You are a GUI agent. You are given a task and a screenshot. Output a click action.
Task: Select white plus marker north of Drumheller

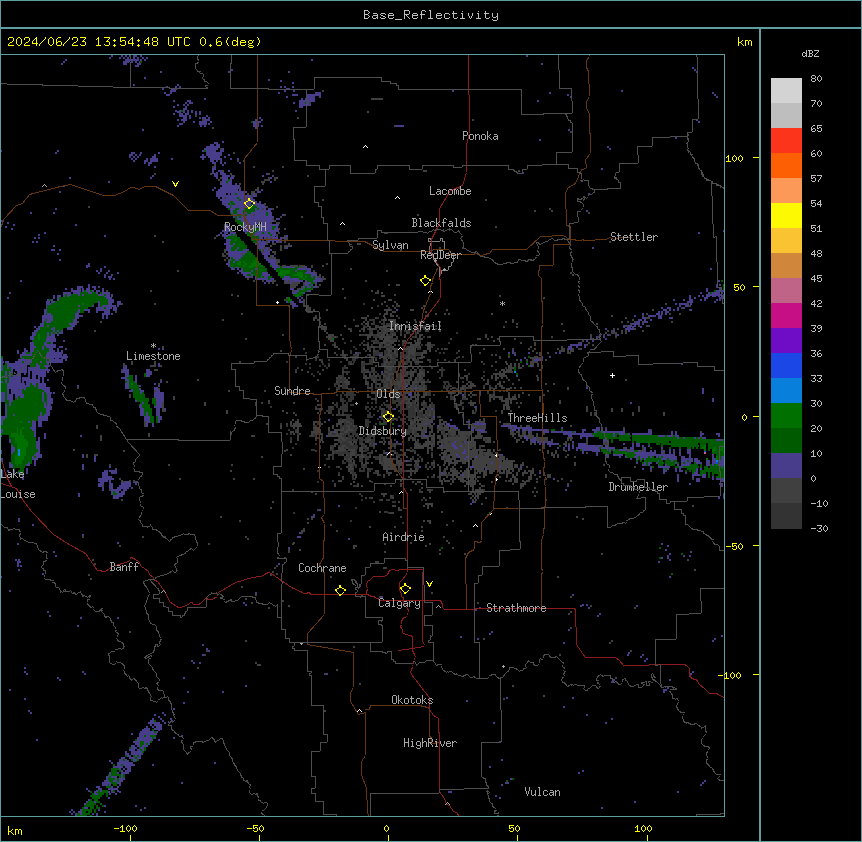pyautogui.click(x=612, y=375)
